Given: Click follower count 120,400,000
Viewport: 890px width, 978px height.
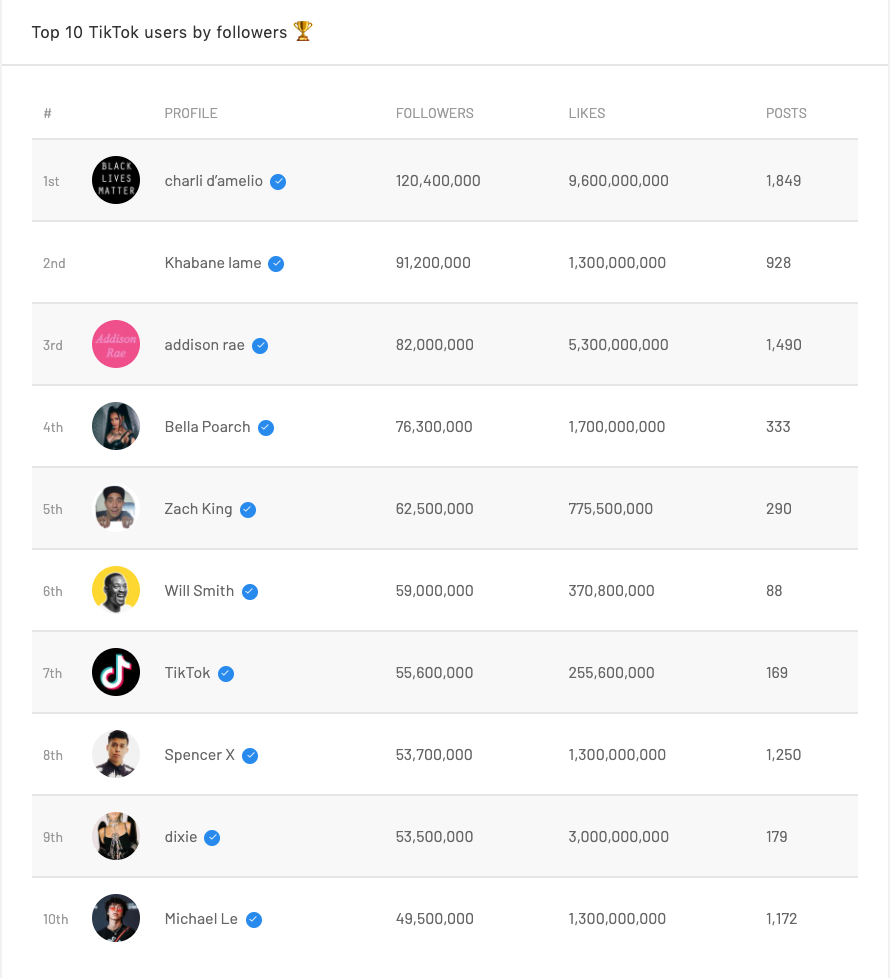Looking at the screenshot, I should tap(438, 181).
